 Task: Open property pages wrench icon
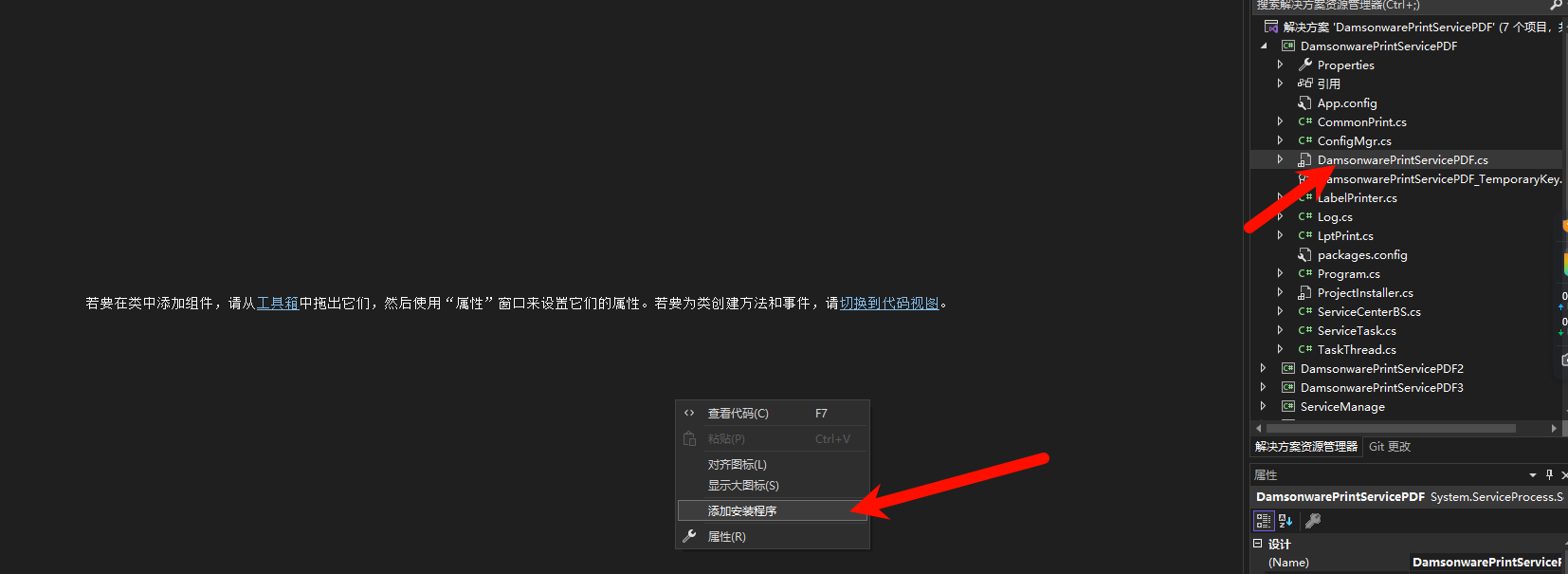pos(1313,520)
